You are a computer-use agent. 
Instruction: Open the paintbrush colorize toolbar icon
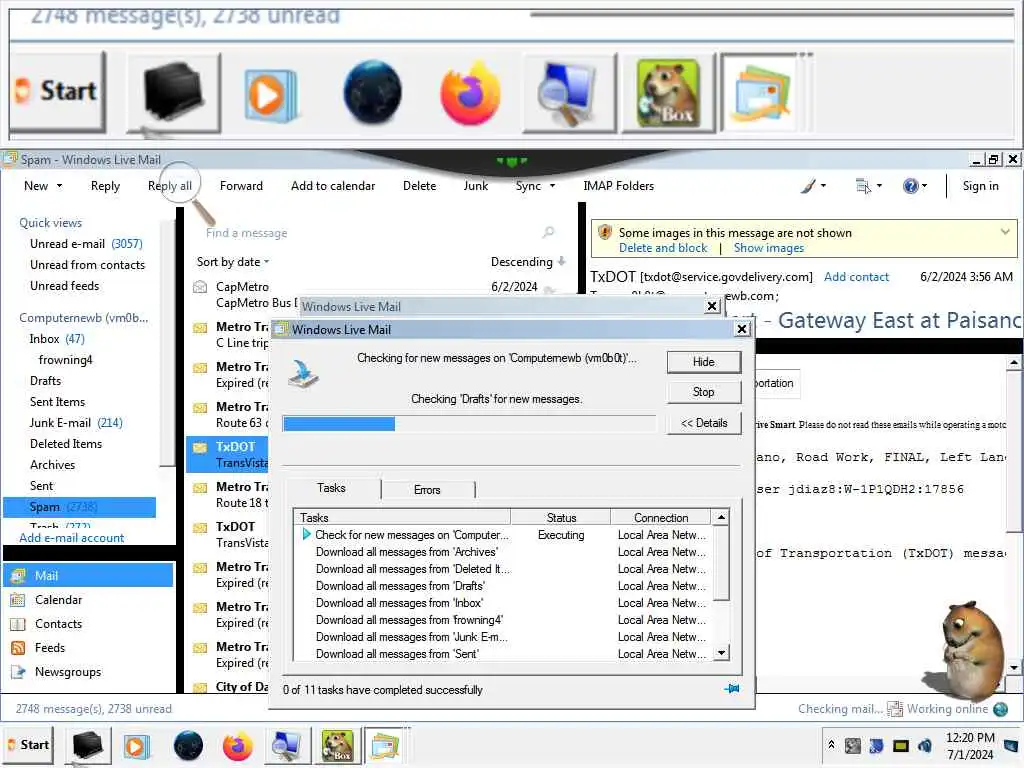pyautogui.click(x=808, y=186)
